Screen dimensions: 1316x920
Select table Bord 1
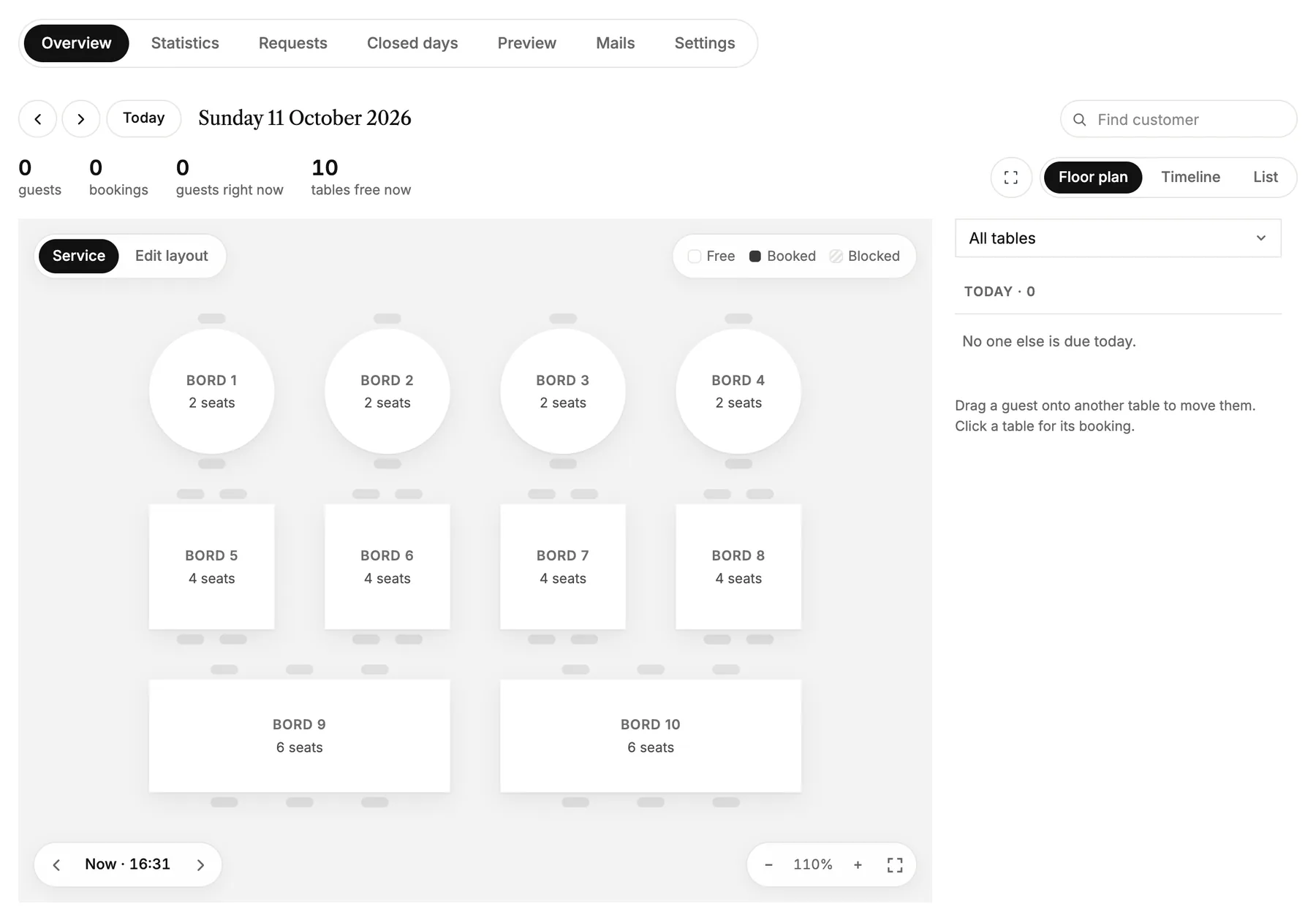tap(212, 392)
